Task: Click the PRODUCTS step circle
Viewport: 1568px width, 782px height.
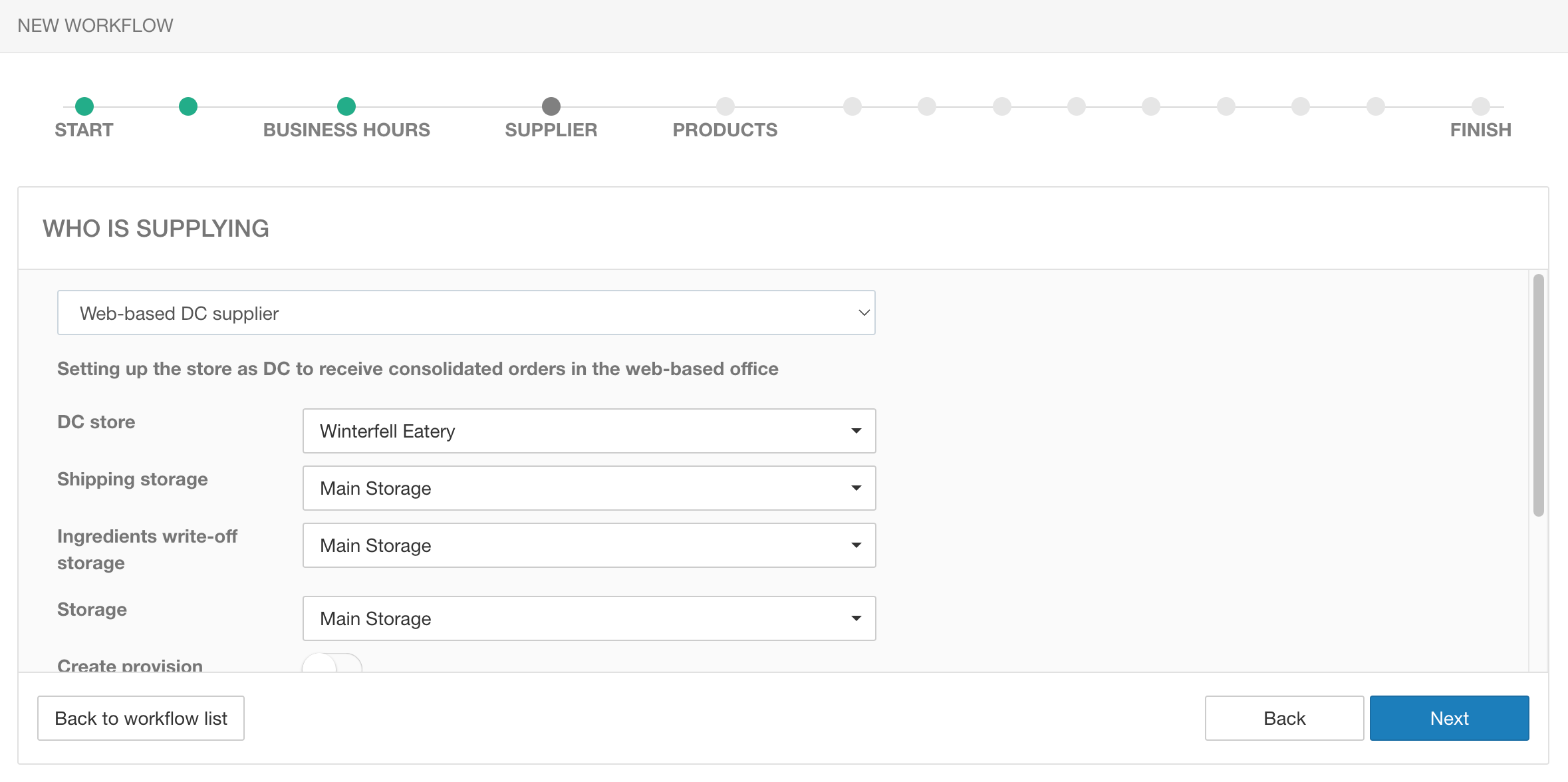Action: 725,106
